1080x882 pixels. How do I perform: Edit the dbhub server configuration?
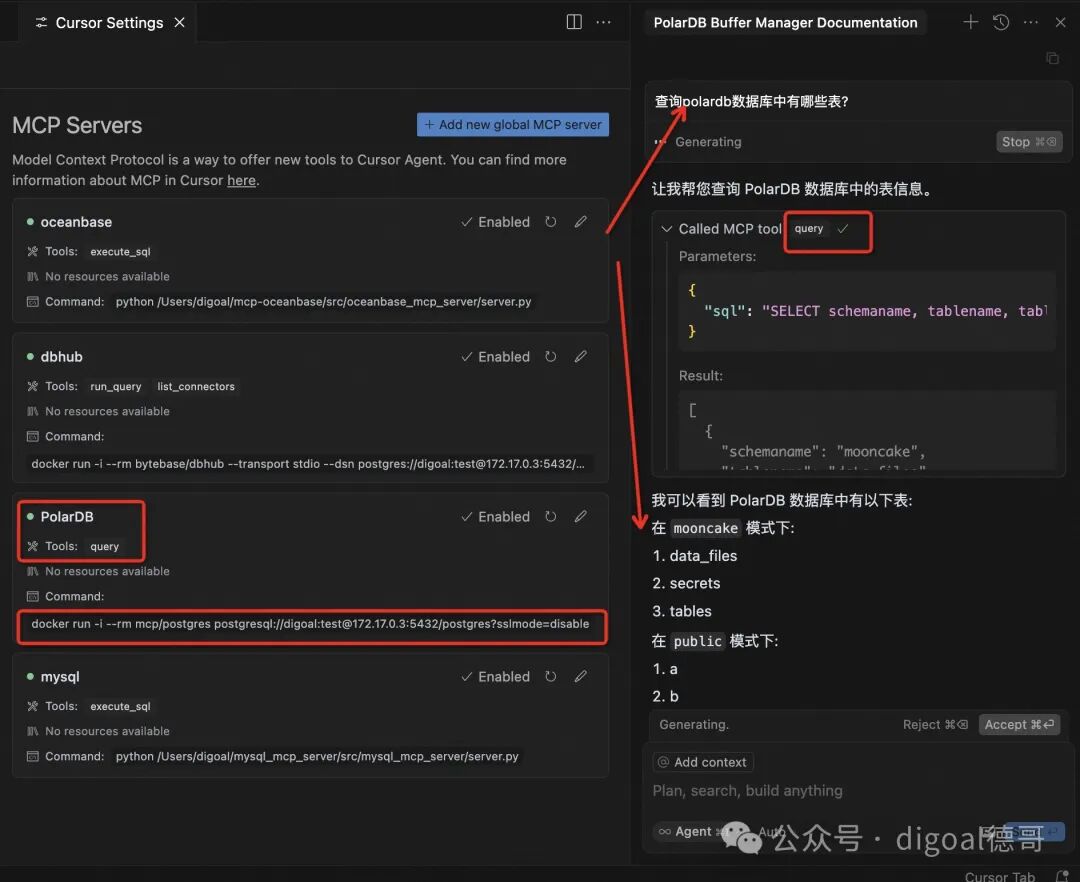(581, 357)
